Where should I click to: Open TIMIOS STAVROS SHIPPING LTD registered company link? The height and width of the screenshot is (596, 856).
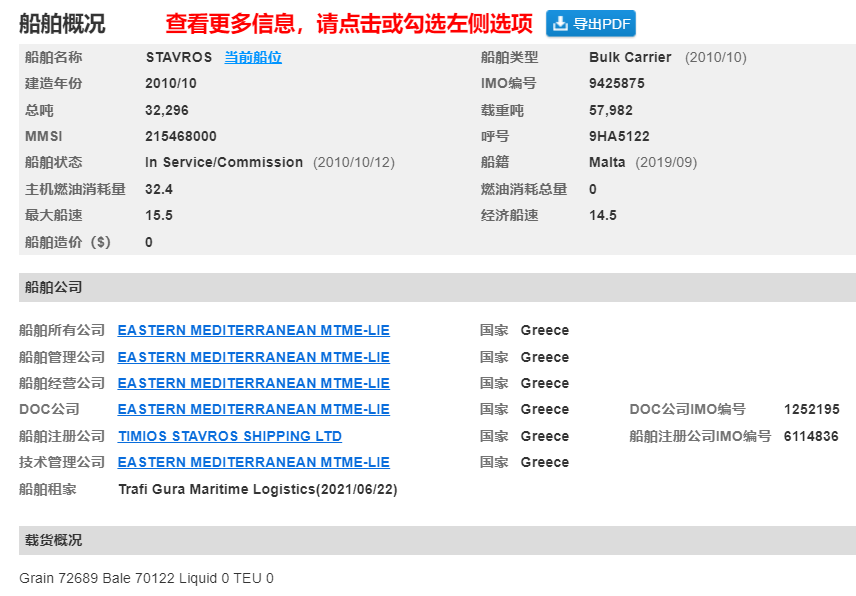point(229,436)
